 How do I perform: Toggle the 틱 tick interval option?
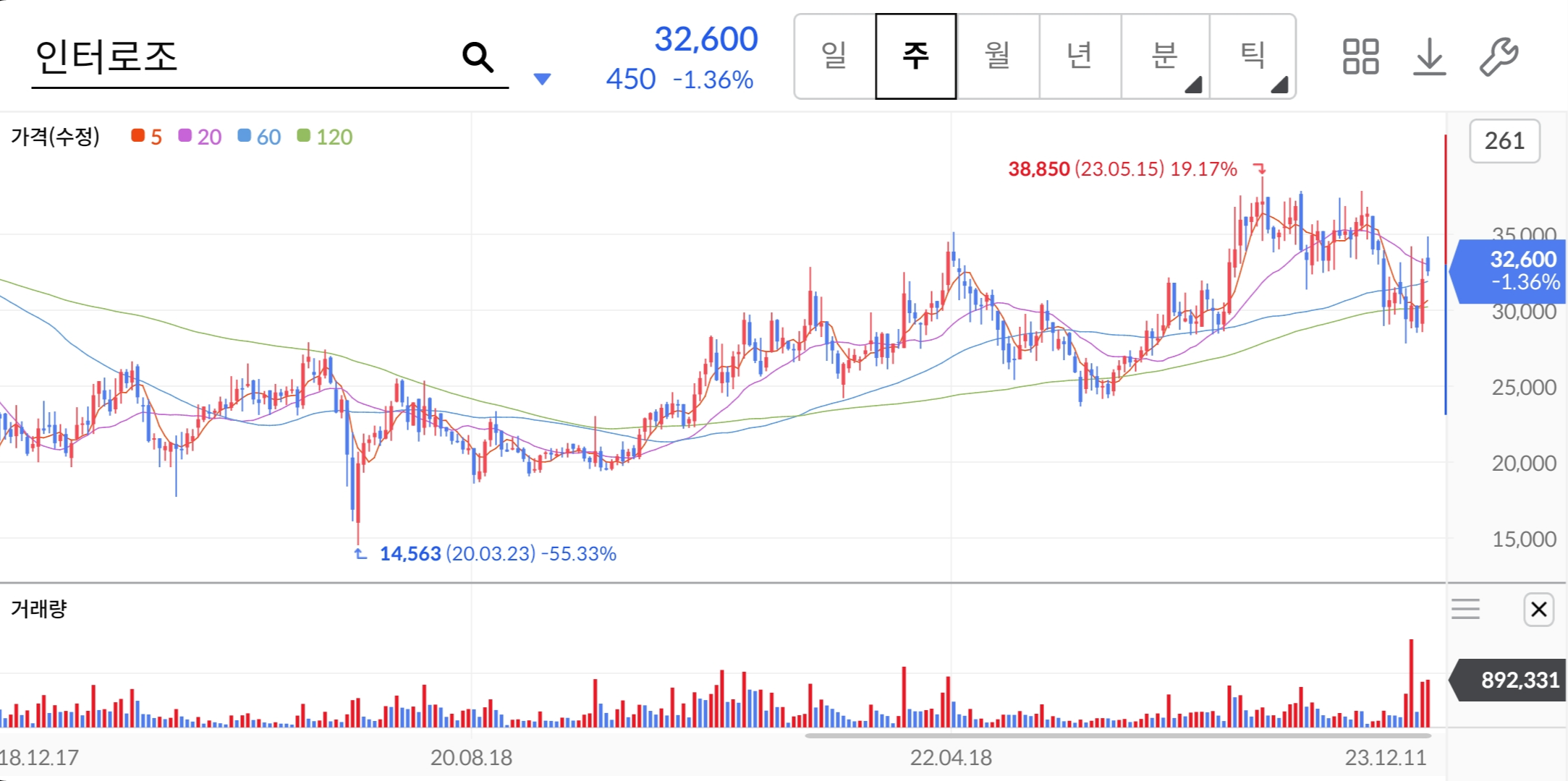coord(1253,56)
